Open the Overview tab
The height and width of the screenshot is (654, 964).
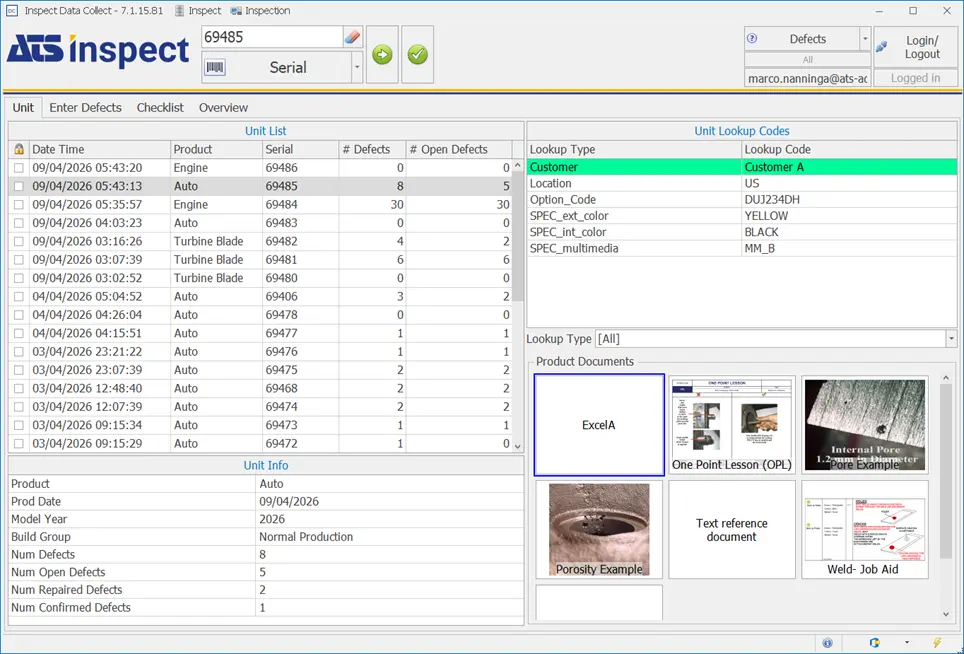[x=223, y=108]
